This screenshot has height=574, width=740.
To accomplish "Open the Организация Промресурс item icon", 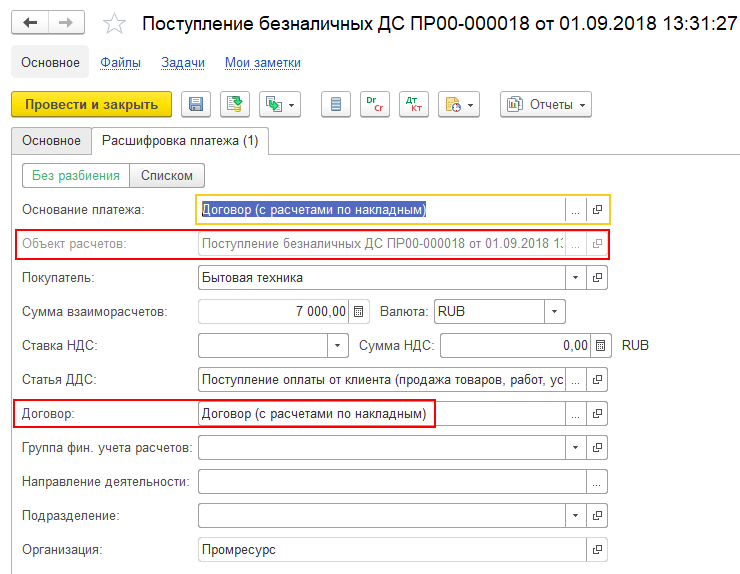I will coord(597,549).
